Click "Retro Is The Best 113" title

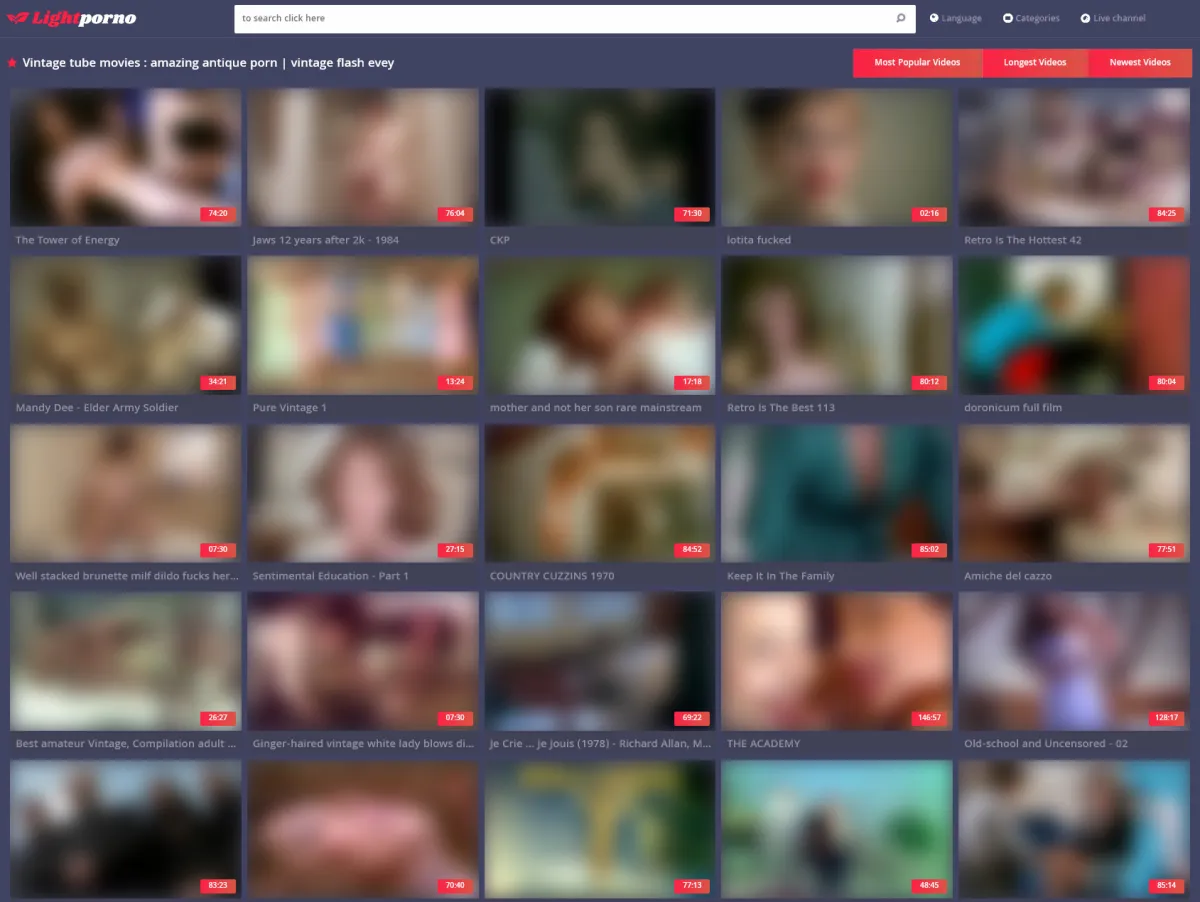[x=780, y=408]
